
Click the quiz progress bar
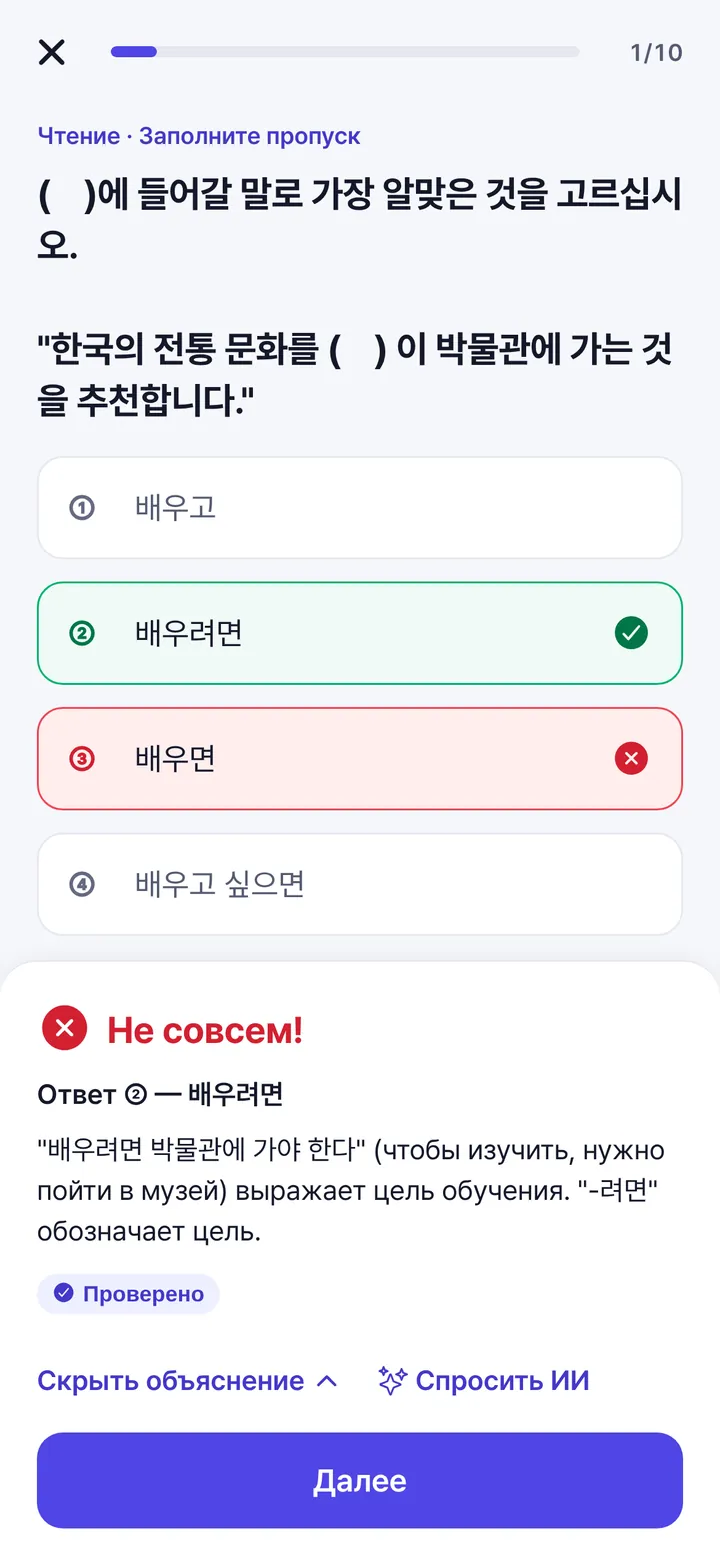tap(345, 52)
